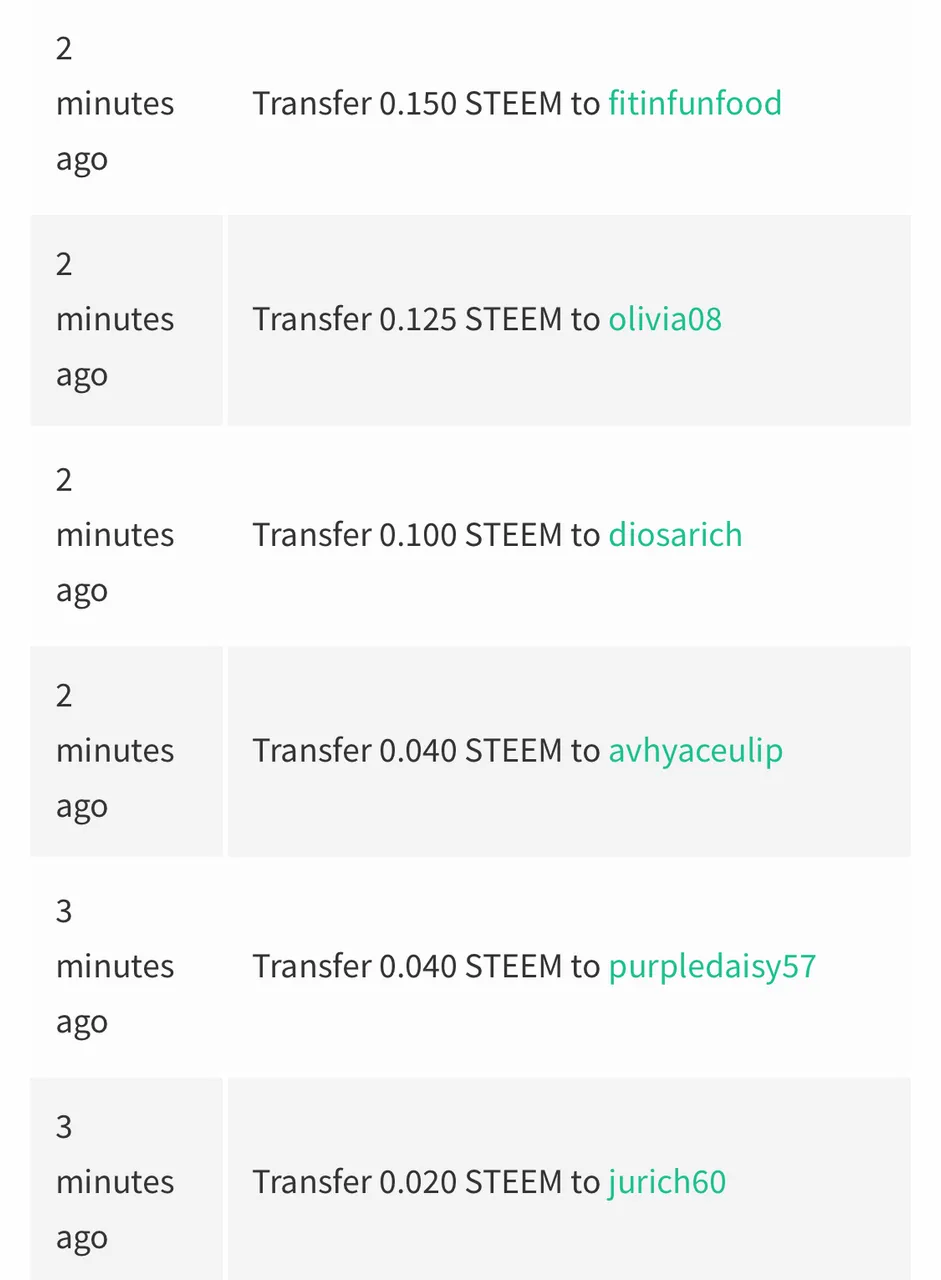The height and width of the screenshot is (1280, 941).
Task: Click the word Transfer in the jurich60 row
Action: (311, 1183)
